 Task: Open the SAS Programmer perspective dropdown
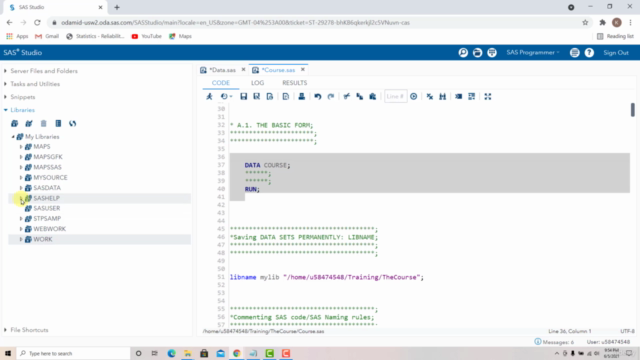(x=533, y=53)
